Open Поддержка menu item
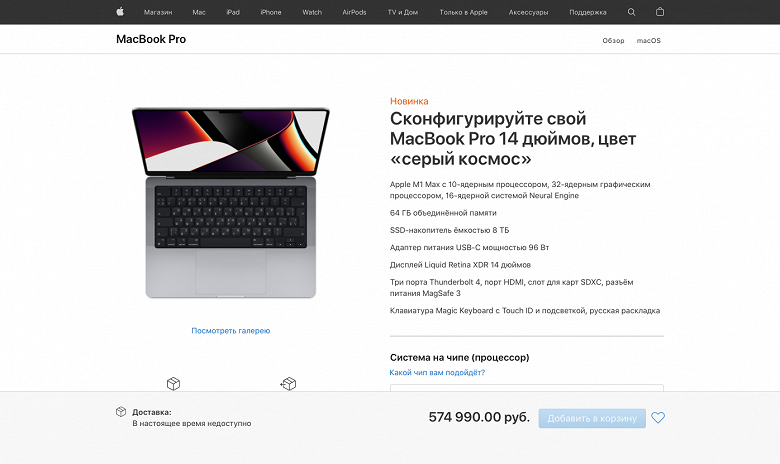Viewport: 780px width, 464px height. (587, 12)
